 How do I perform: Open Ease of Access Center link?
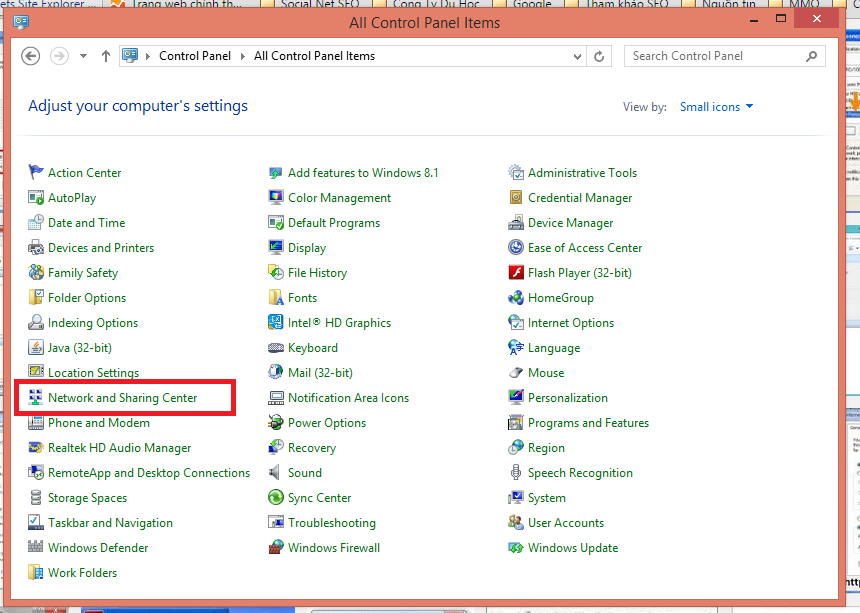coord(585,248)
